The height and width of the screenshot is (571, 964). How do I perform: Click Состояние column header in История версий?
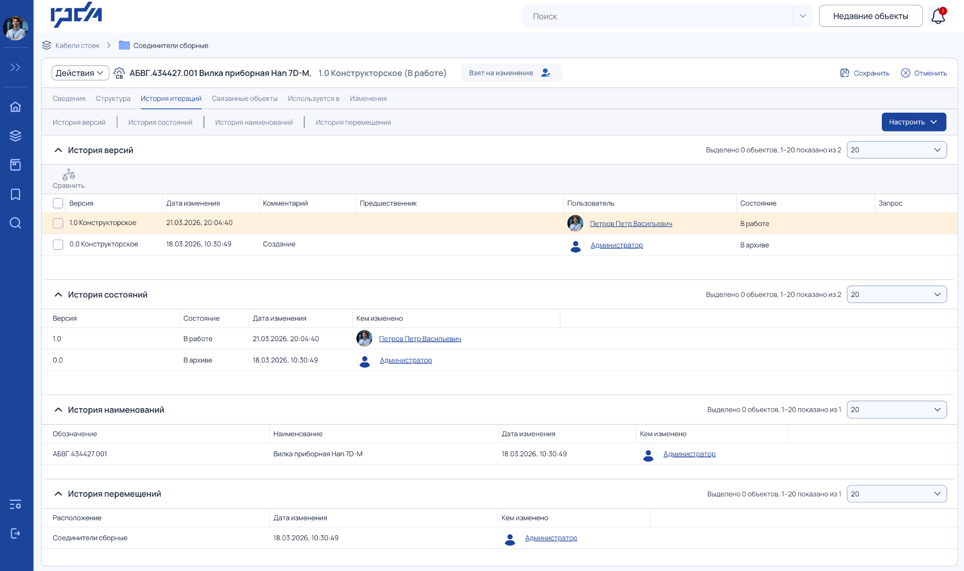(x=758, y=203)
